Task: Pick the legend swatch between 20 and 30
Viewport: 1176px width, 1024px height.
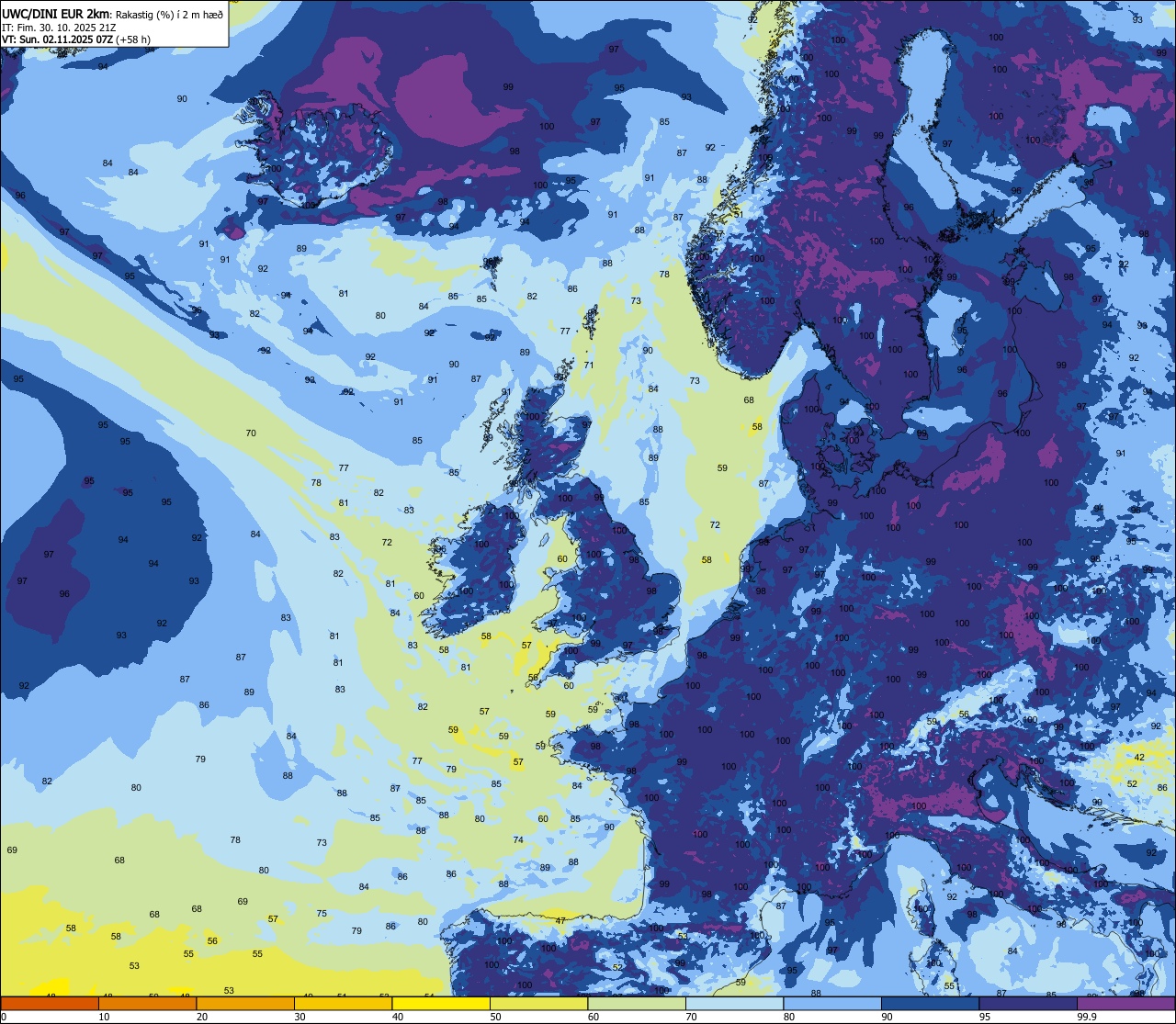Action: 244,1003
